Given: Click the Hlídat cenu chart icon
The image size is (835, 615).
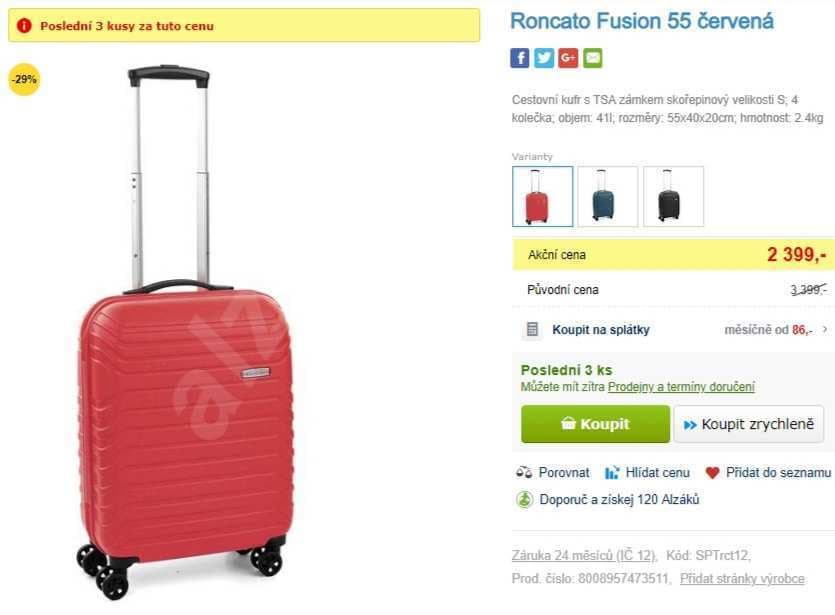Looking at the screenshot, I should [612, 473].
